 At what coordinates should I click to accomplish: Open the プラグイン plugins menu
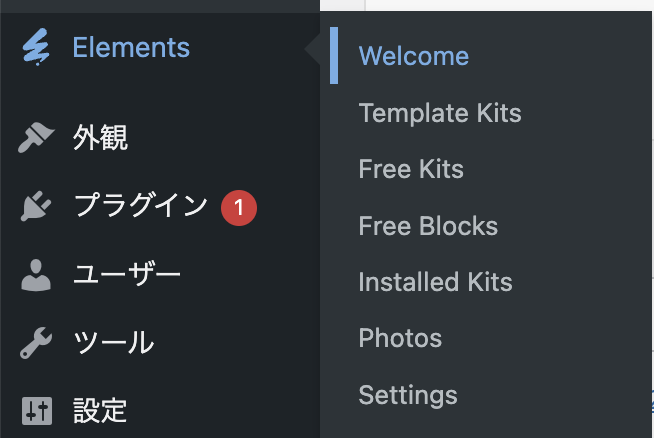160,206
